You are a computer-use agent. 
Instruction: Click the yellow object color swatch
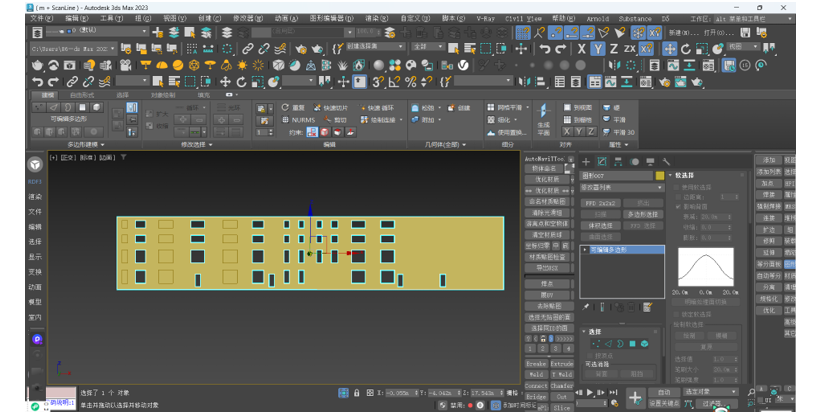[x=659, y=175]
